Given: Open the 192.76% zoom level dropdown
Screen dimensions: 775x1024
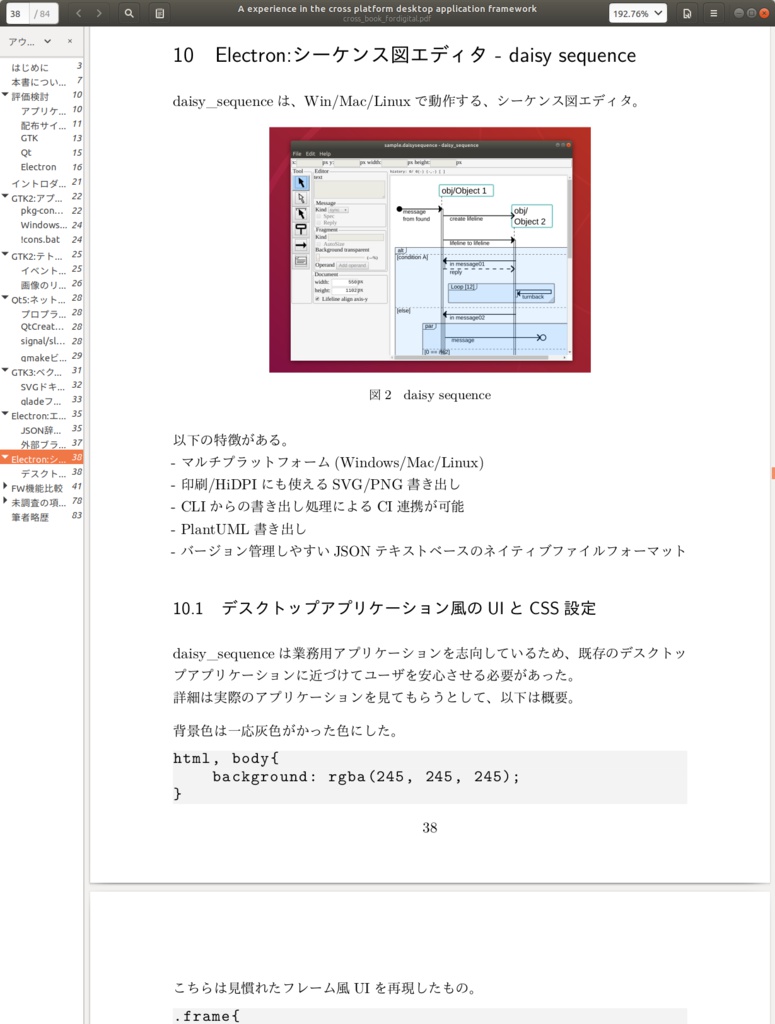Looking at the screenshot, I should point(638,13).
